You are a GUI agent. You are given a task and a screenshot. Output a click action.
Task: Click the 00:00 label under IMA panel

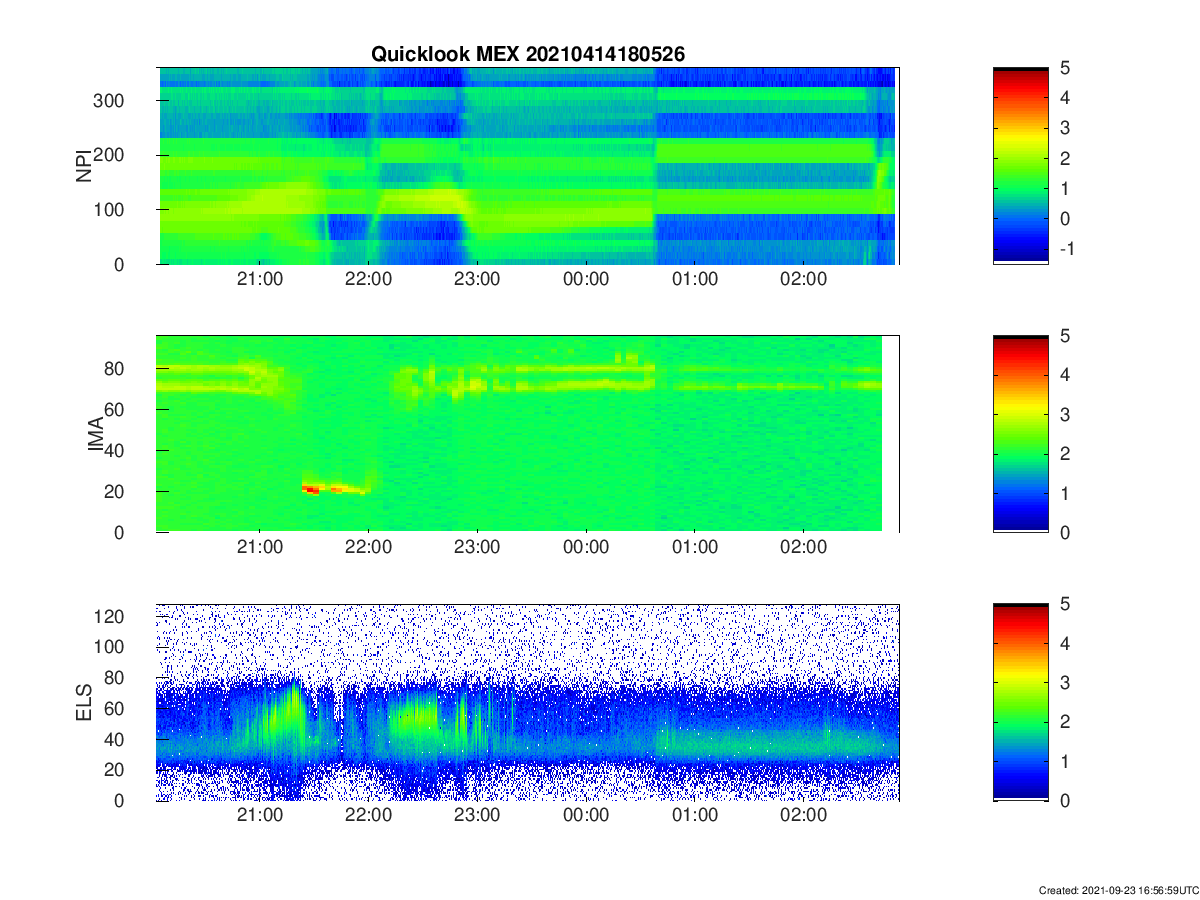[586, 547]
